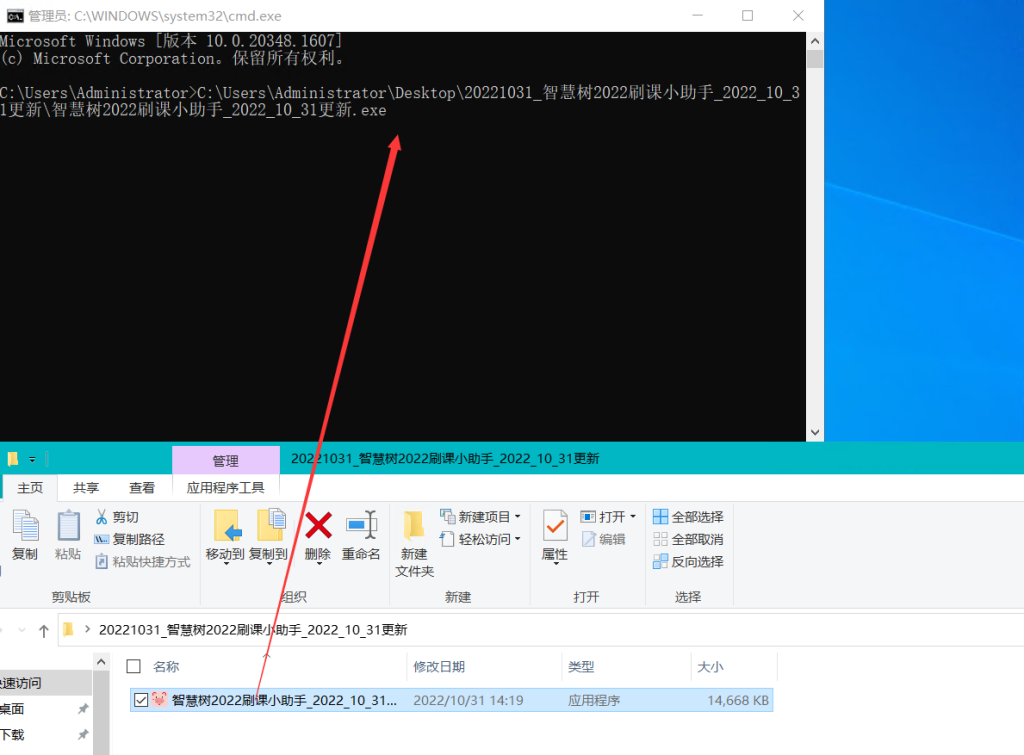This screenshot has height=755, width=1024.
Task: Collapse the navigation pane scroll-up arrow
Action: (101, 662)
